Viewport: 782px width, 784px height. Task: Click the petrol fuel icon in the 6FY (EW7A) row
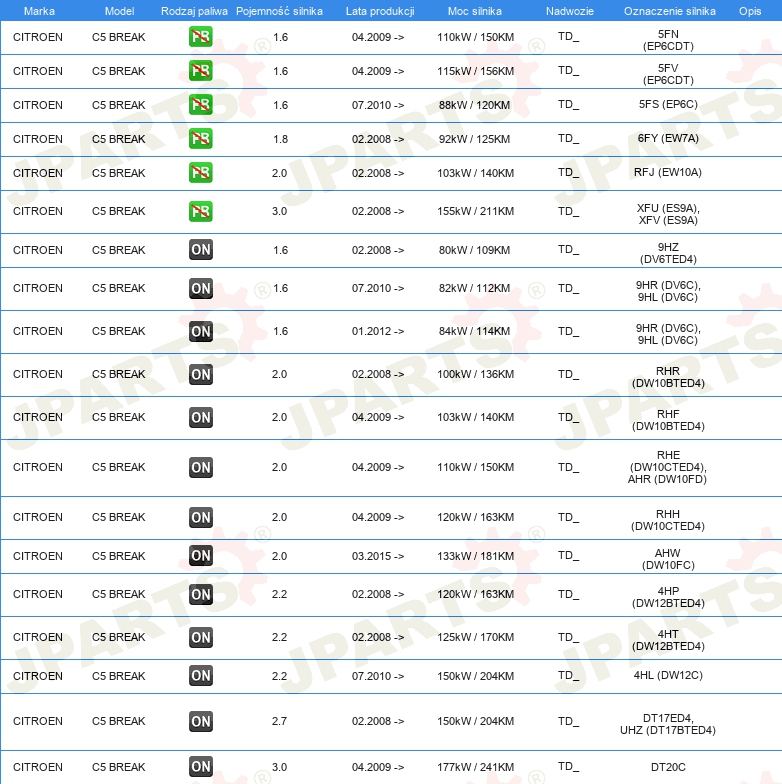(x=200, y=138)
